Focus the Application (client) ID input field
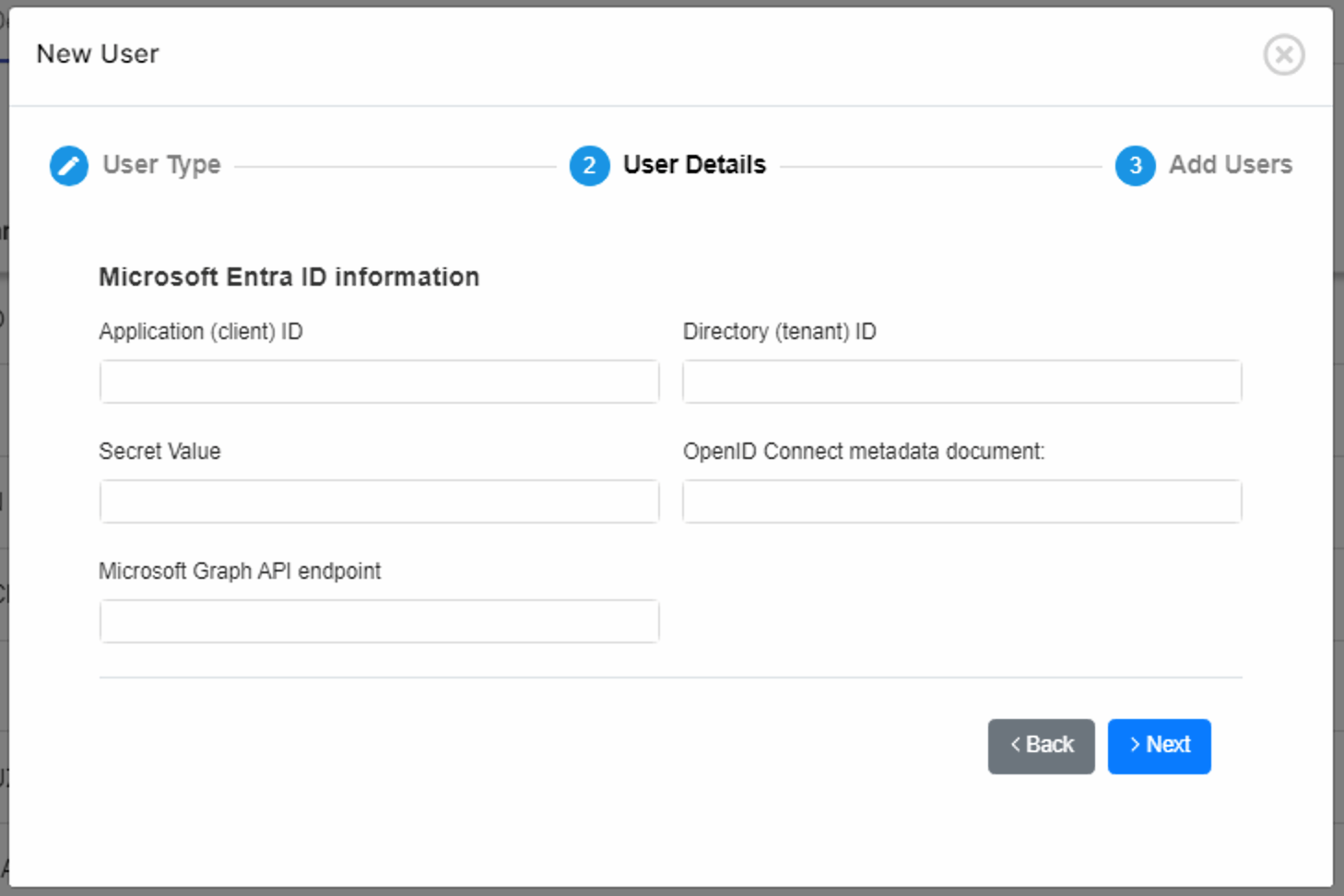The image size is (1344, 896). 379,382
